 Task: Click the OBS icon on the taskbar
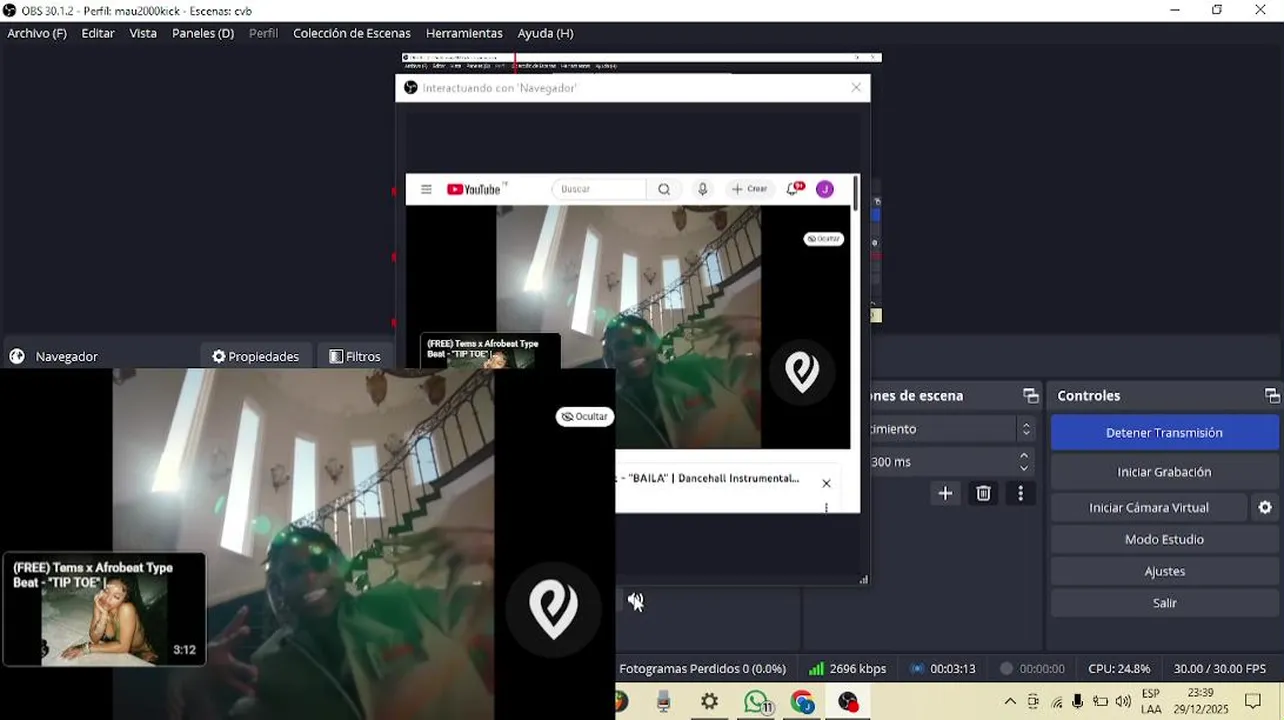tap(848, 702)
